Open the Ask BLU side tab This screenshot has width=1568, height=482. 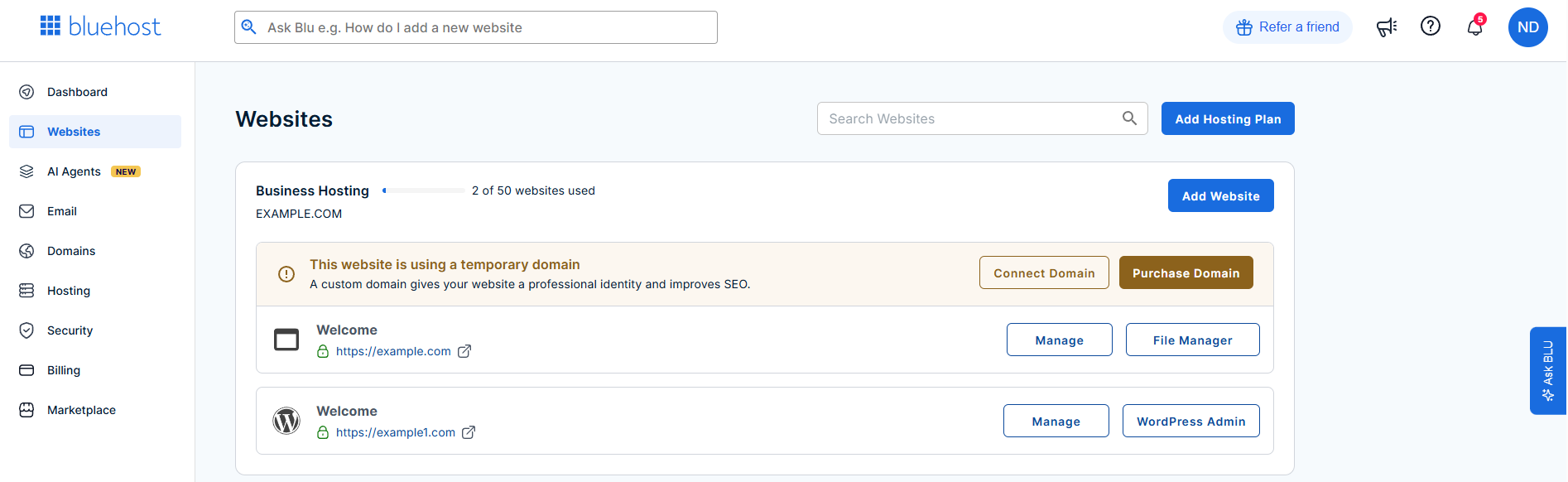1547,370
